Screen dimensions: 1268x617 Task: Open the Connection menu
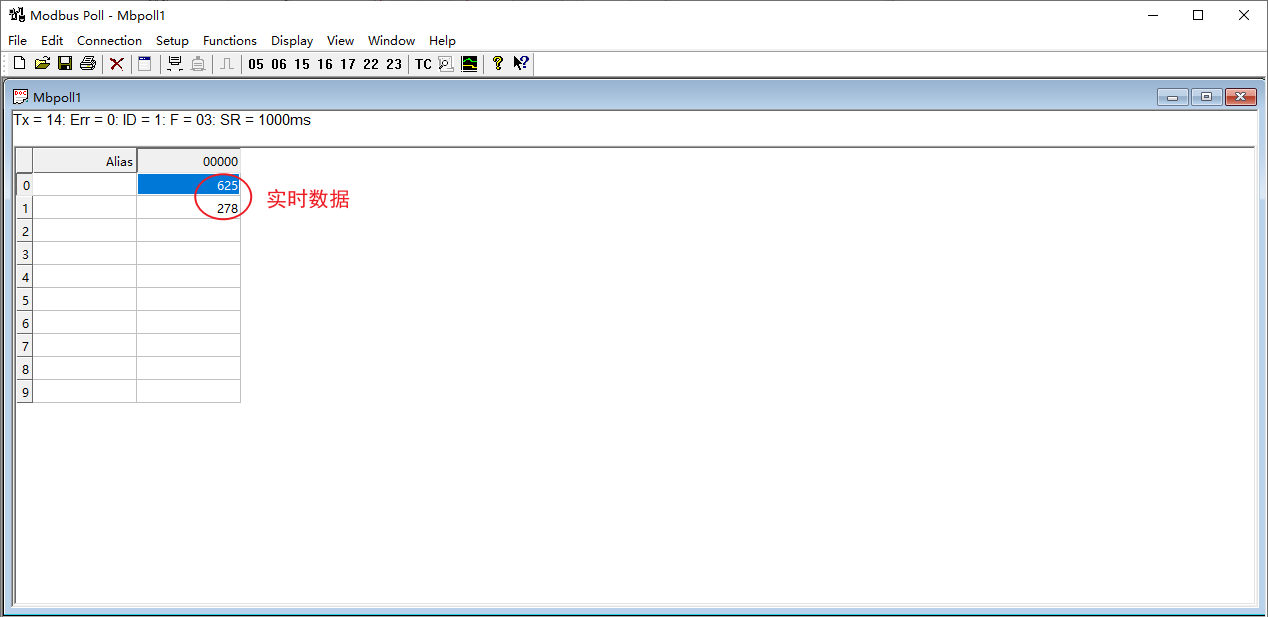109,41
